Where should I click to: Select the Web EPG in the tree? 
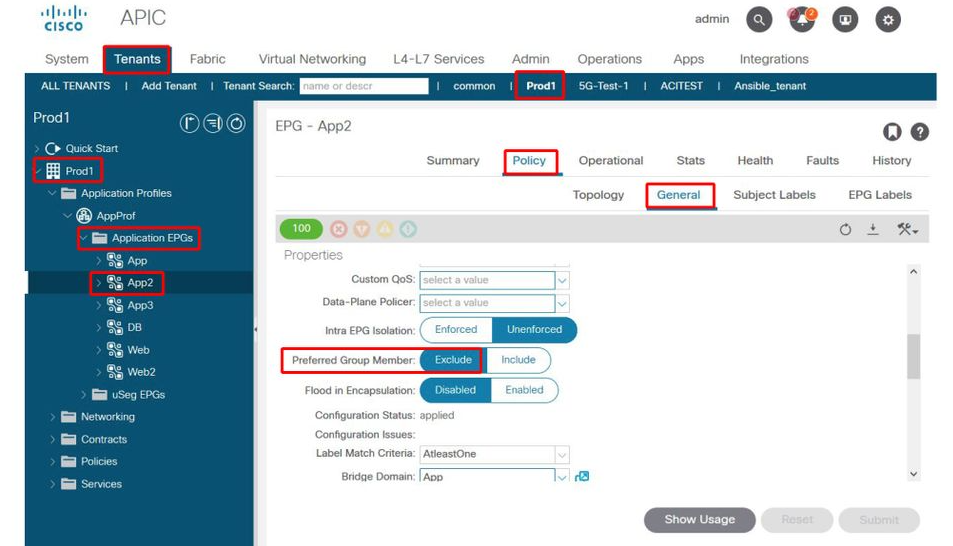coord(139,350)
